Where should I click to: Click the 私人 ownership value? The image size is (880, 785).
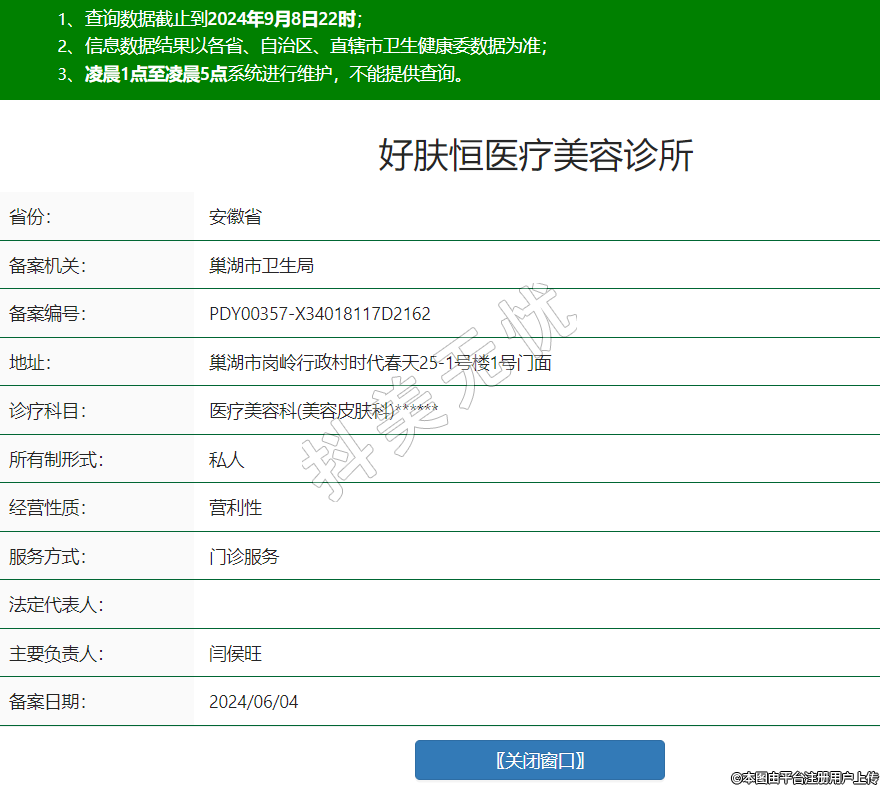click(x=226, y=460)
